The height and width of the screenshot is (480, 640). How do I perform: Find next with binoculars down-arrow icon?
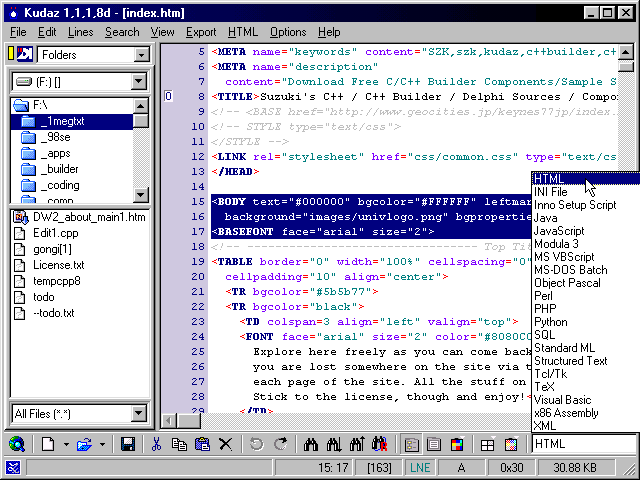(334, 444)
